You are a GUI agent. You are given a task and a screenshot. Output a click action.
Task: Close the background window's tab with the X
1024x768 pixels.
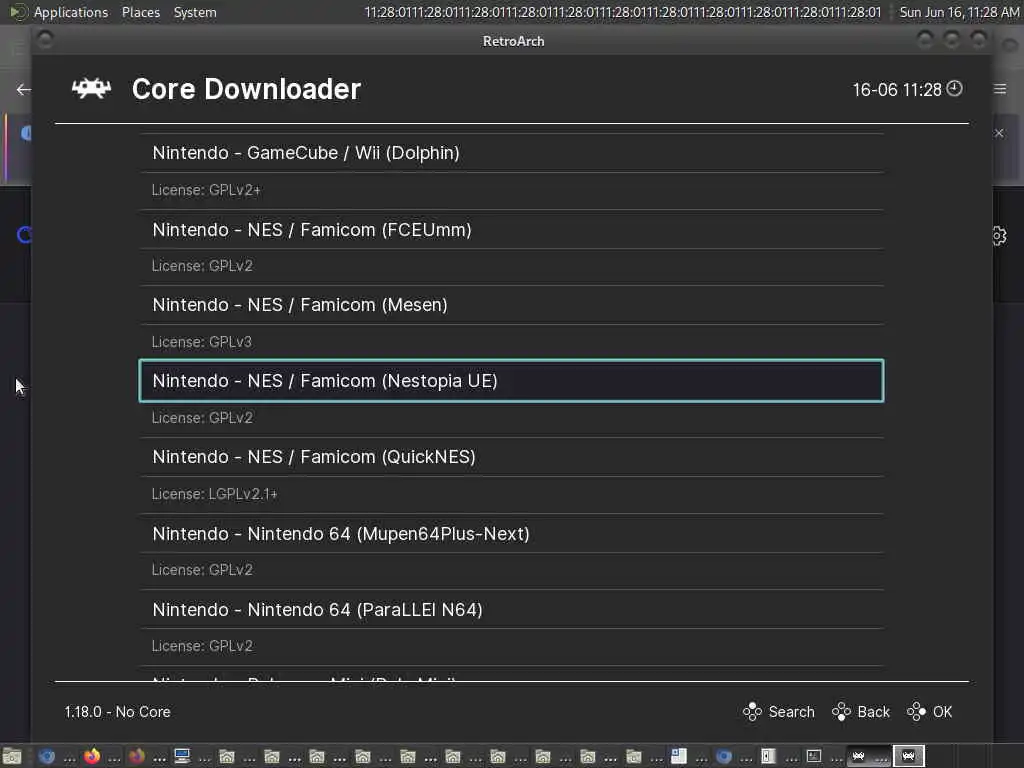[999, 133]
